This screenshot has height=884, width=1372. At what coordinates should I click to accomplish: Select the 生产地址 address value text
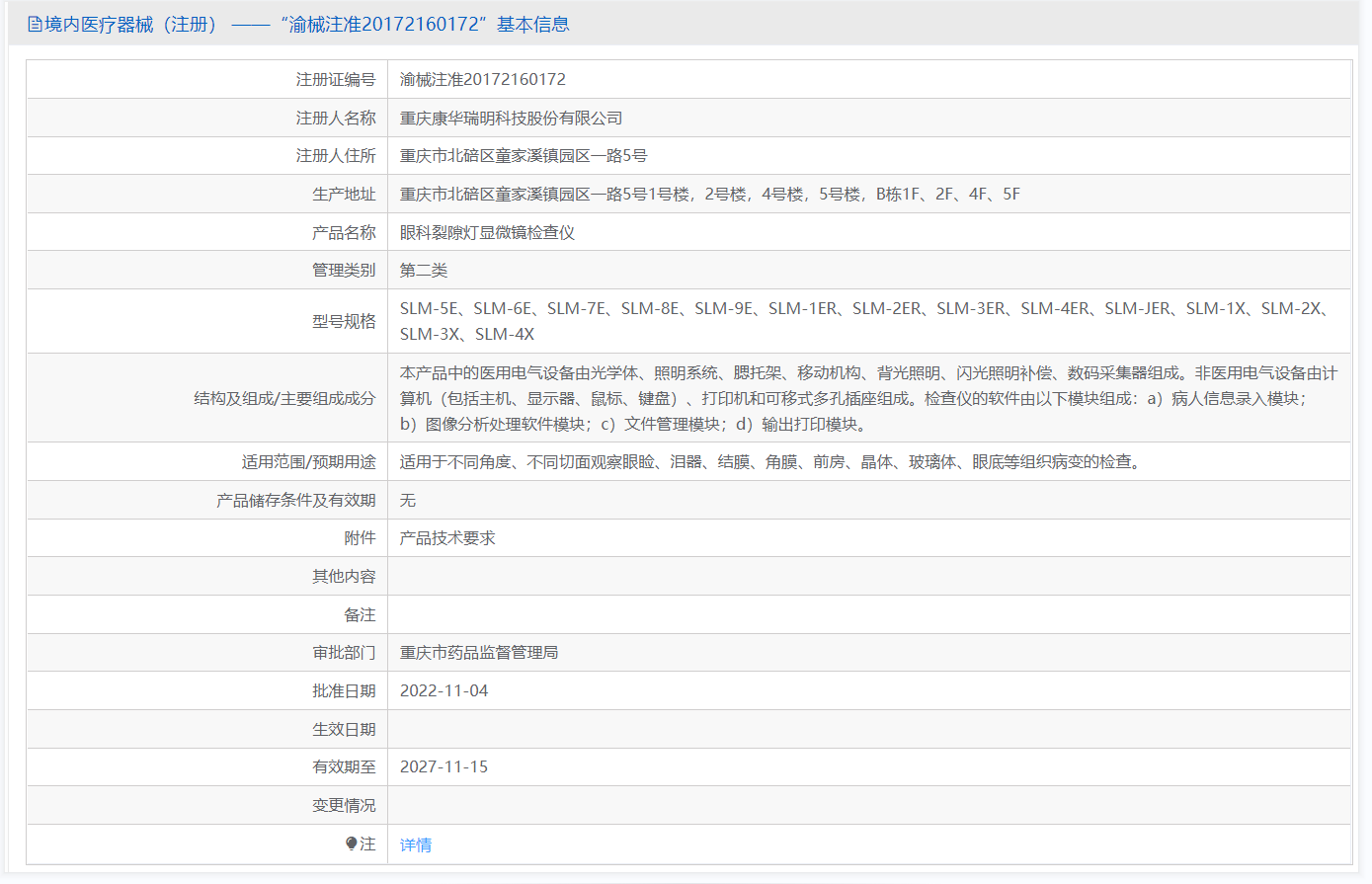click(710, 194)
